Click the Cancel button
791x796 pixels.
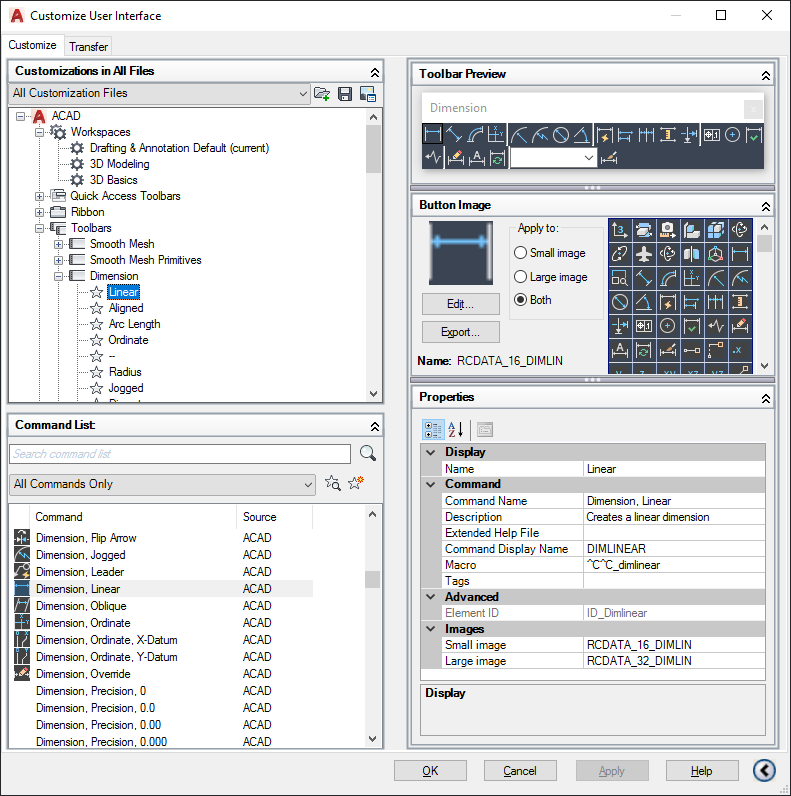tap(520, 771)
